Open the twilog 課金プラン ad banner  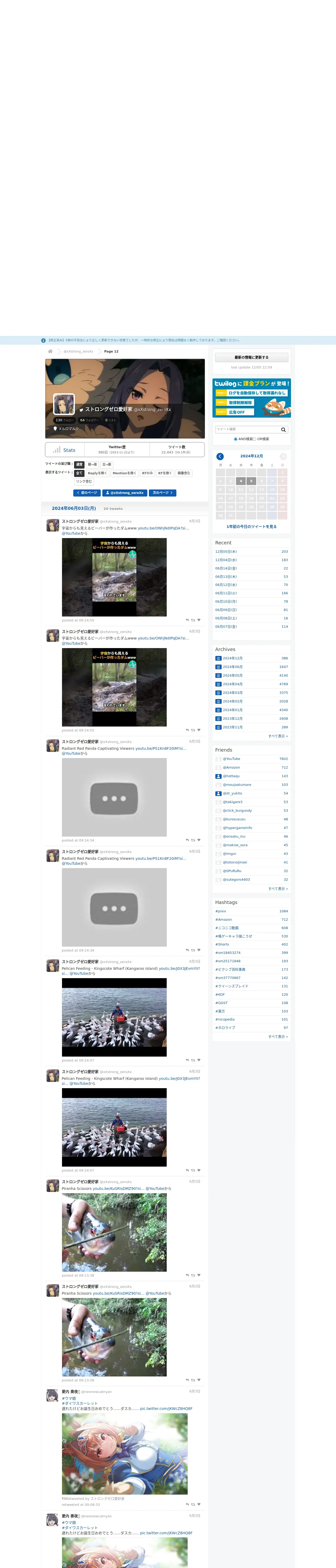pyautogui.click(x=251, y=397)
